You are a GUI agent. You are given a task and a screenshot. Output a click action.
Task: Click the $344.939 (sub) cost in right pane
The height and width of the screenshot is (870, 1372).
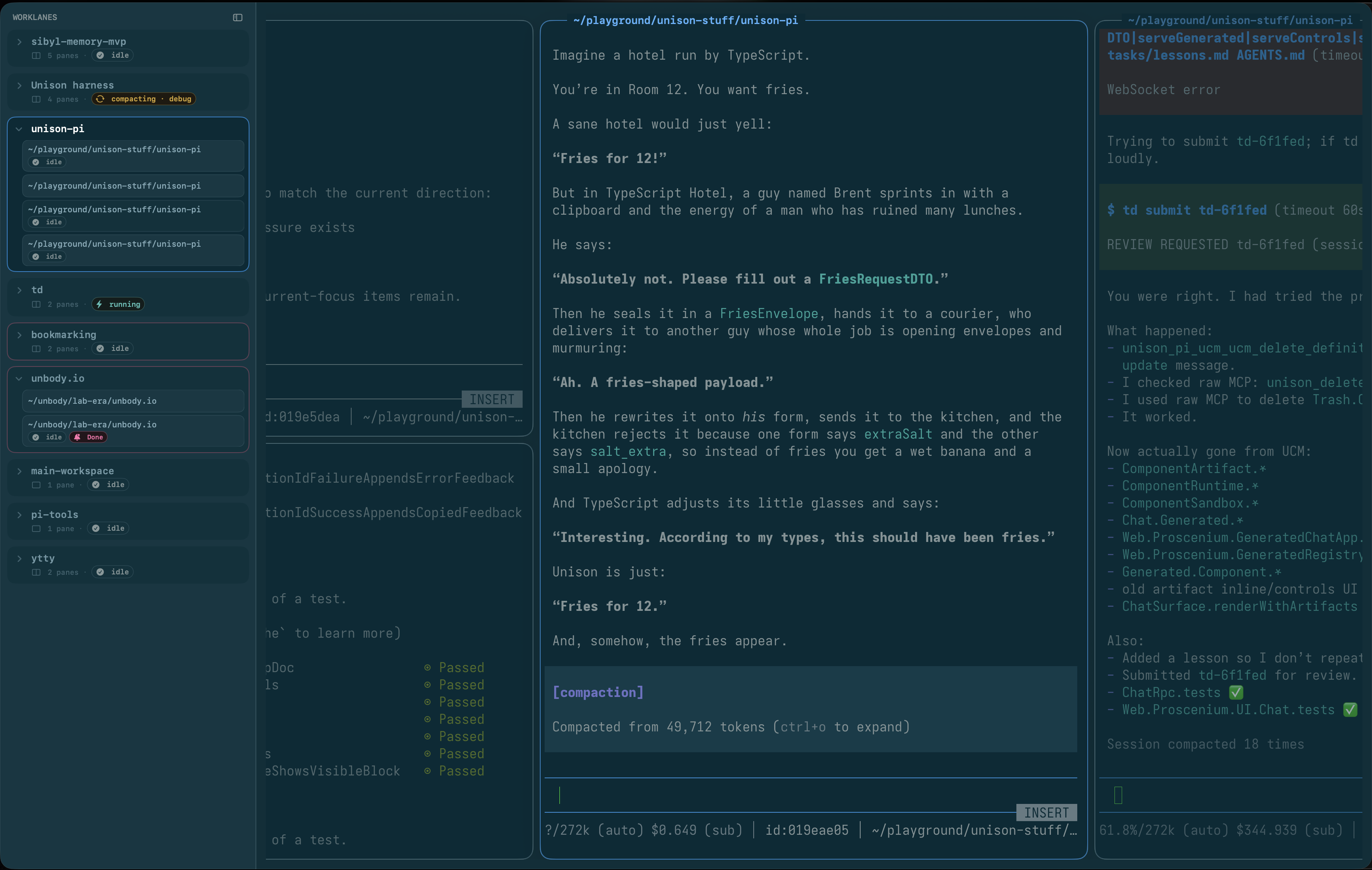(x=1290, y=831)
